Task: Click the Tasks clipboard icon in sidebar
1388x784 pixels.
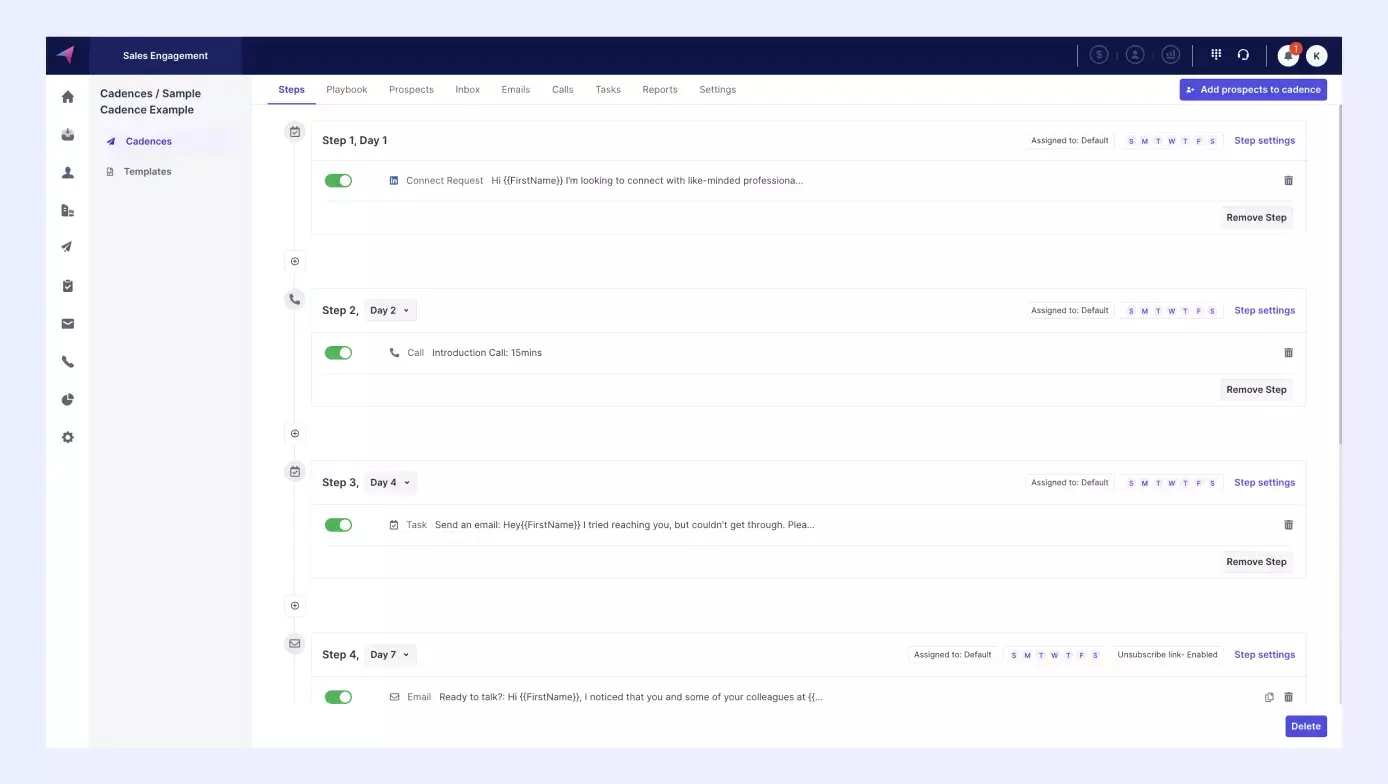Action: click(67, 285)
